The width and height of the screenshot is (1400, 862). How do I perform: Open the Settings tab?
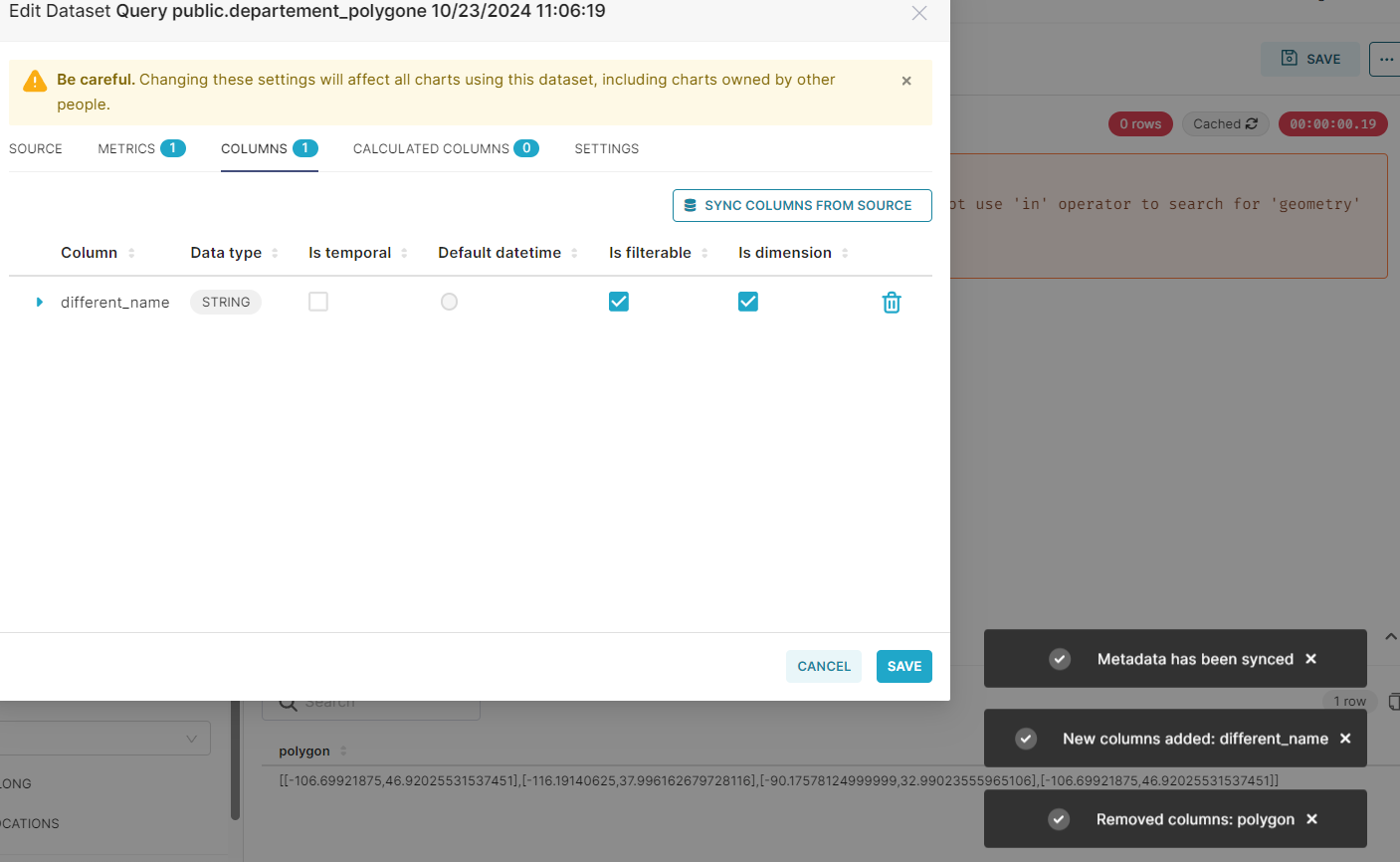click(x=607, y=148)
